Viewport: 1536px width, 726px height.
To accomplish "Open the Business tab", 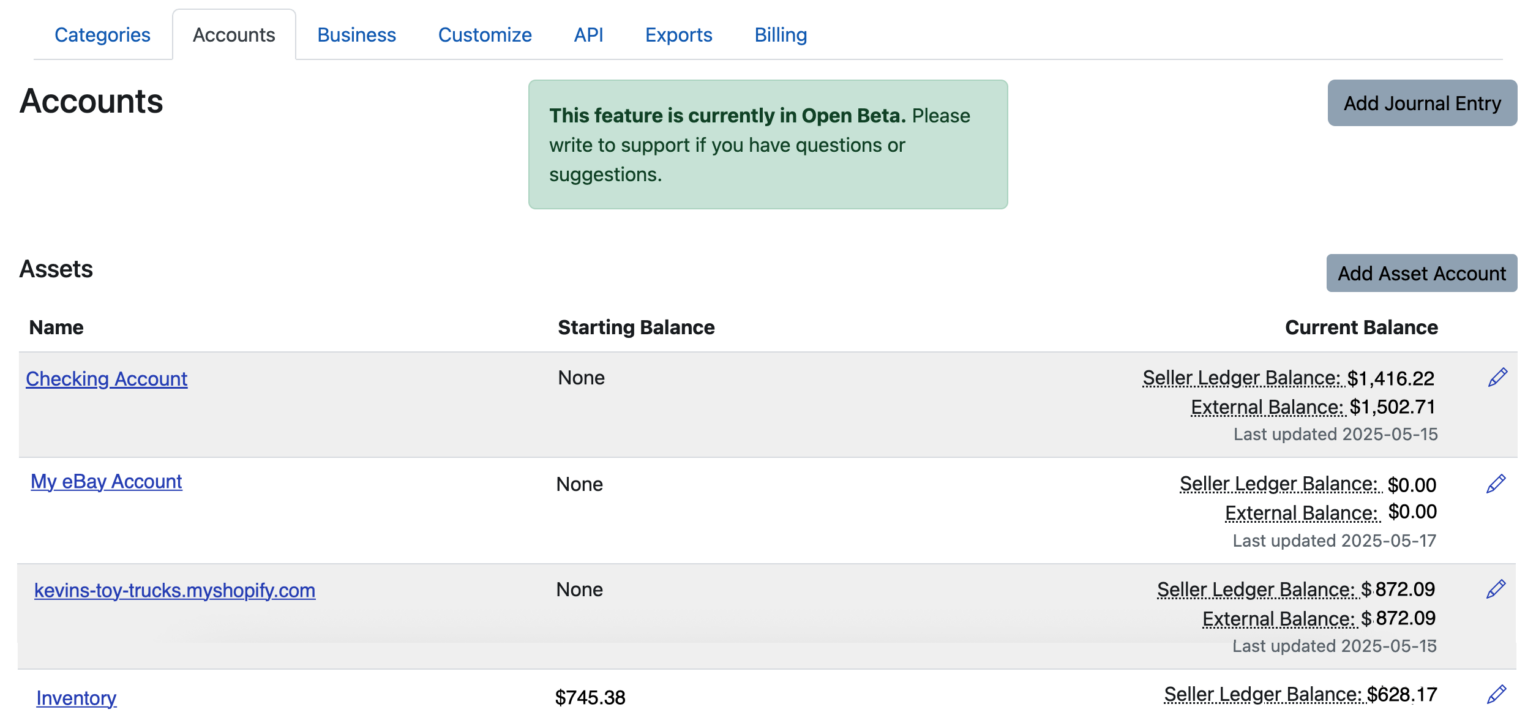I will [x=356, y=34].
